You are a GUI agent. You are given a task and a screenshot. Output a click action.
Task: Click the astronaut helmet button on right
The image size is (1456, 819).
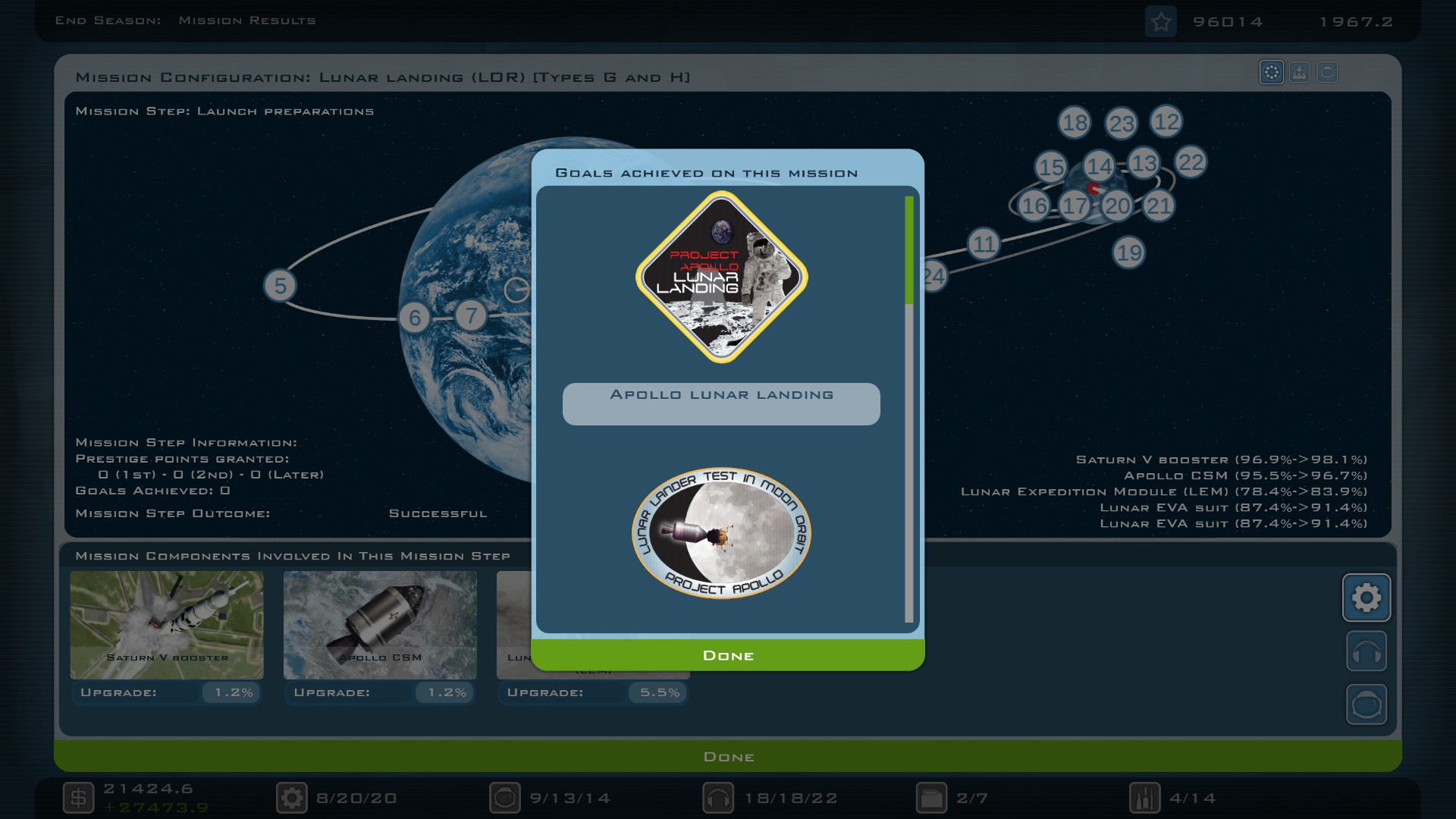[x=1367, y=704]
